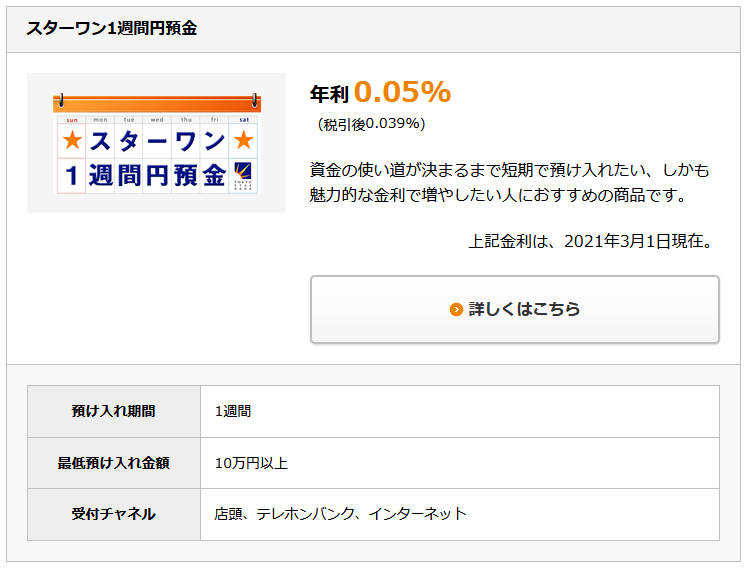Image resolution: width=748 pixels, height=569 pixels.
Task: Open the スターワン1週間円預金 calendar banner image
Action: 156,143
